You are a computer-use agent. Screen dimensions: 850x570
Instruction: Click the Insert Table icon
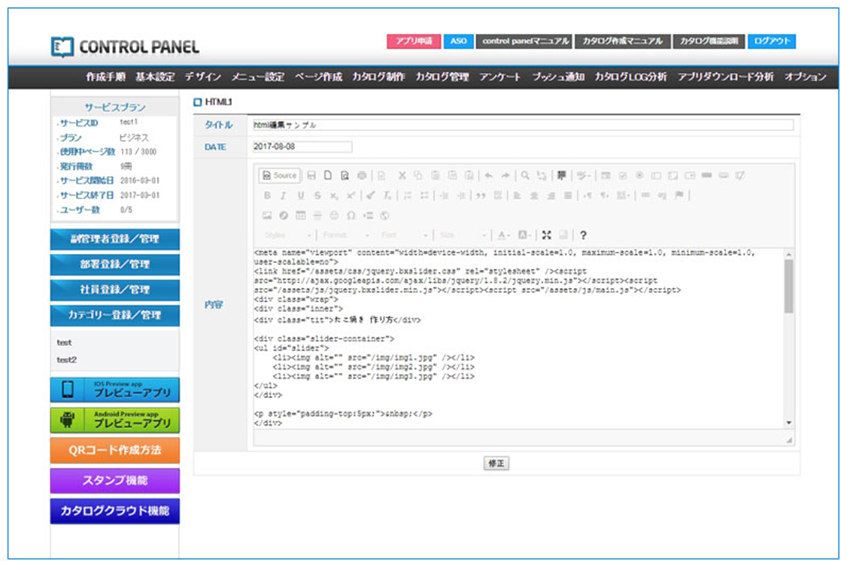pos(300,215)
